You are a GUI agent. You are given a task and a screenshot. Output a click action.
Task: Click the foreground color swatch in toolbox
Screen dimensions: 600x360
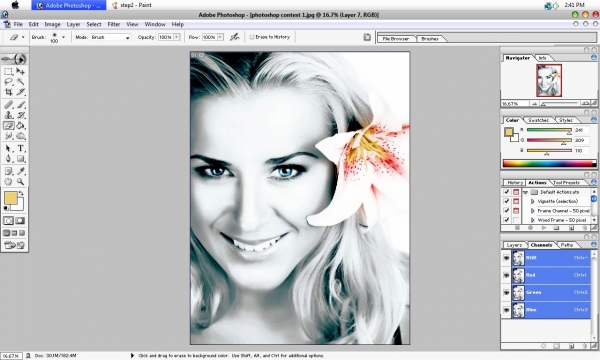[x=11, y=198]
